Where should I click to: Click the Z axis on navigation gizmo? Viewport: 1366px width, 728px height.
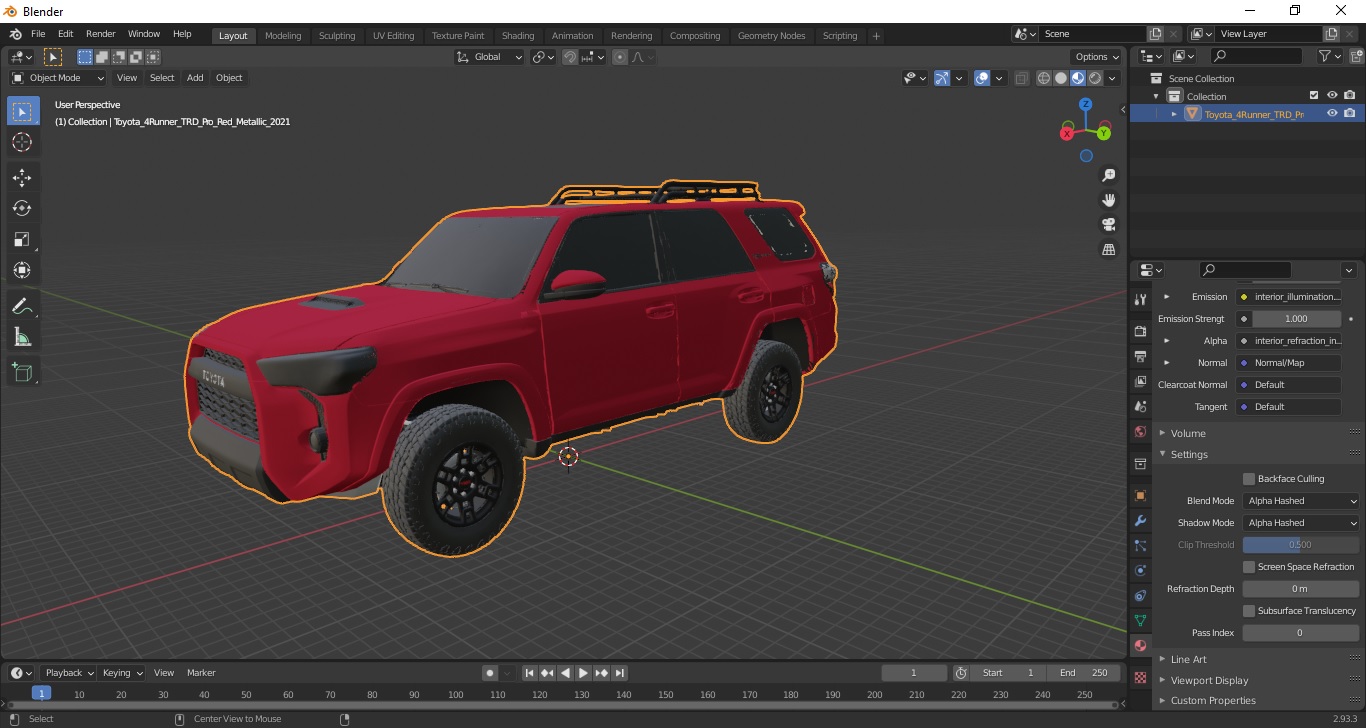(1086, 104)
